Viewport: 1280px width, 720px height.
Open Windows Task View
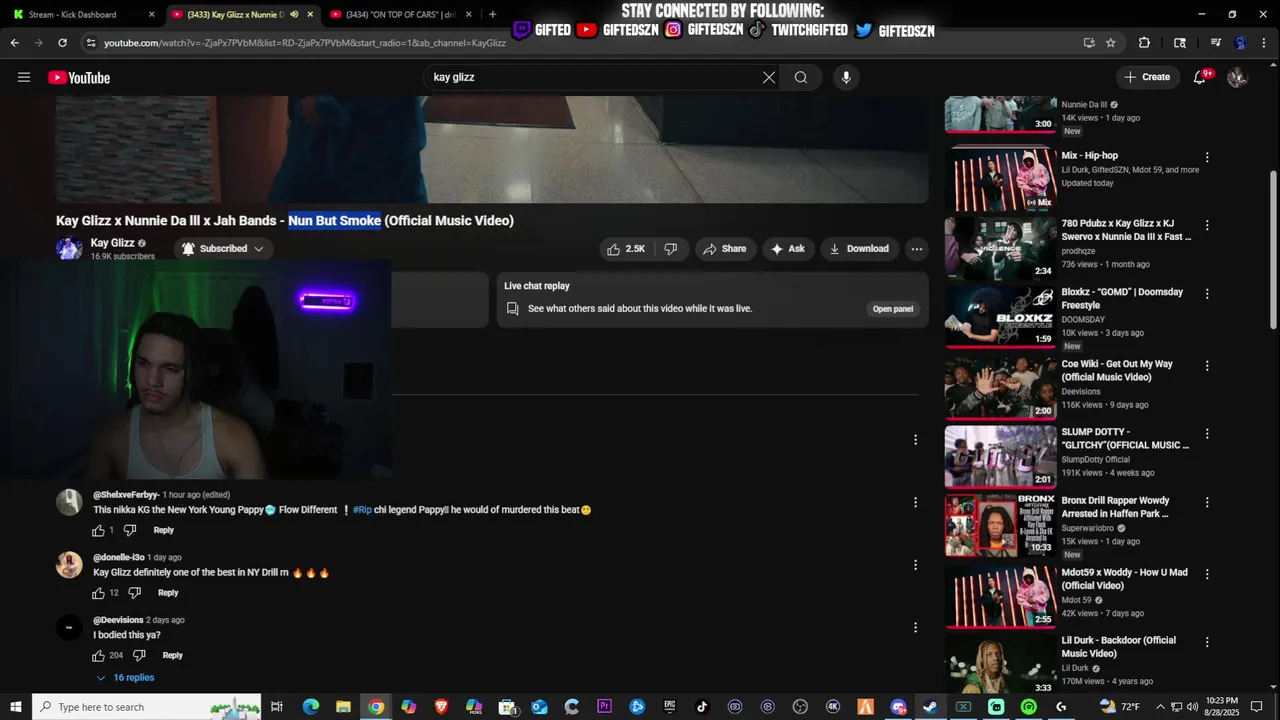(x=277, y=707)
